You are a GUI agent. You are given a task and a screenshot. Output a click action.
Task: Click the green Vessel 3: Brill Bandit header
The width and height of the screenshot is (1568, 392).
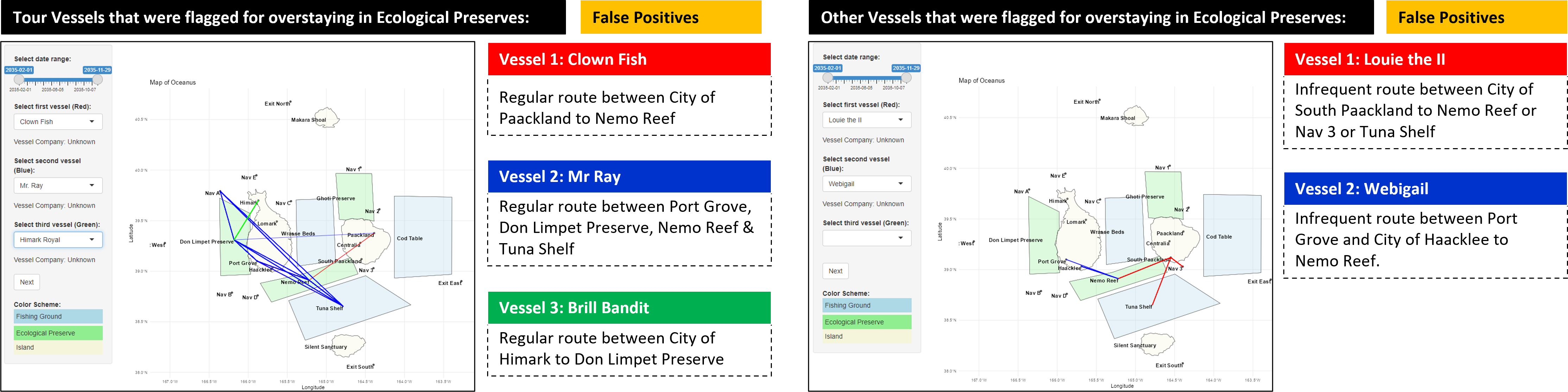629,308
